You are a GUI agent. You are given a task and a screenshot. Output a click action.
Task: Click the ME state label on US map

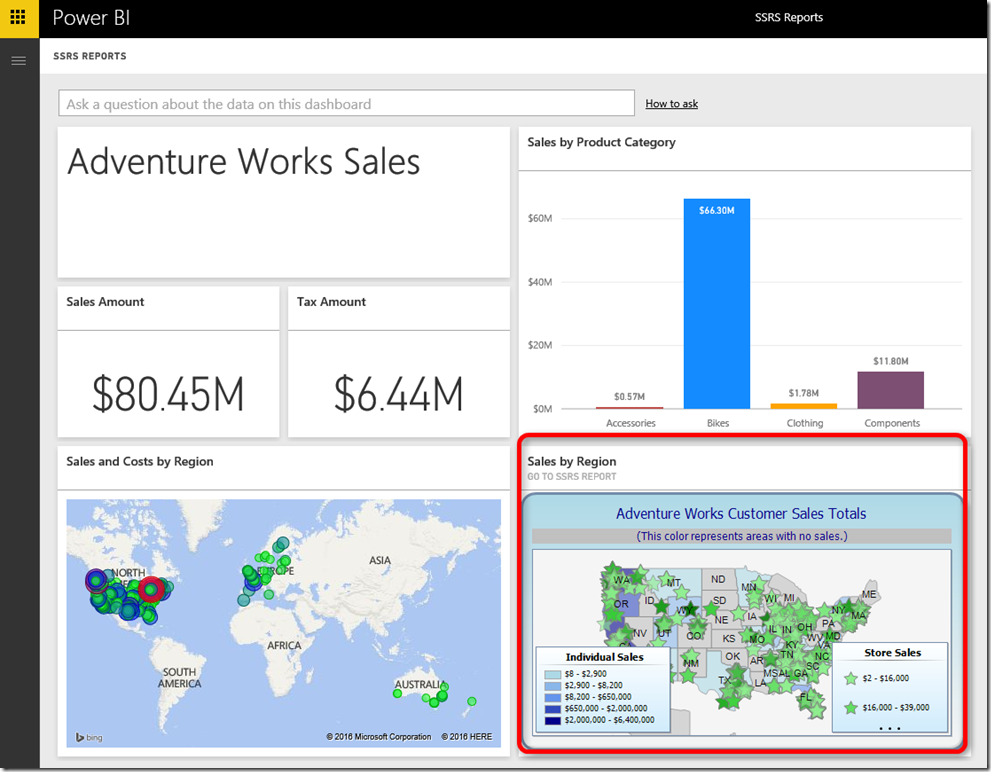(x=869, y=594)
